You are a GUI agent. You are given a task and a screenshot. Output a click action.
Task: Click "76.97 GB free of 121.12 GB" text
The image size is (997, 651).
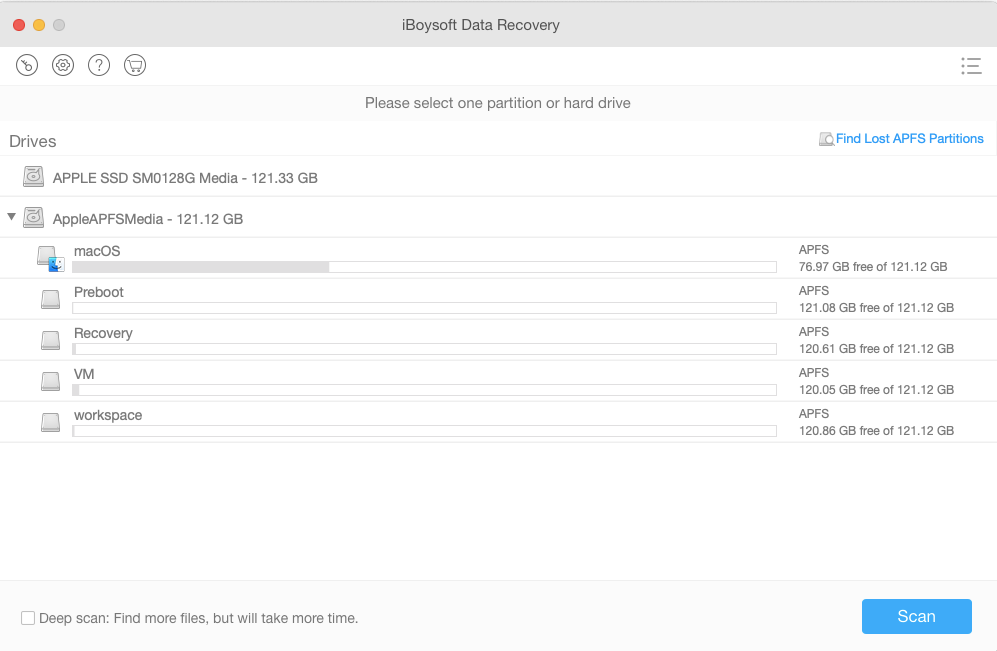tap(873, 267)
